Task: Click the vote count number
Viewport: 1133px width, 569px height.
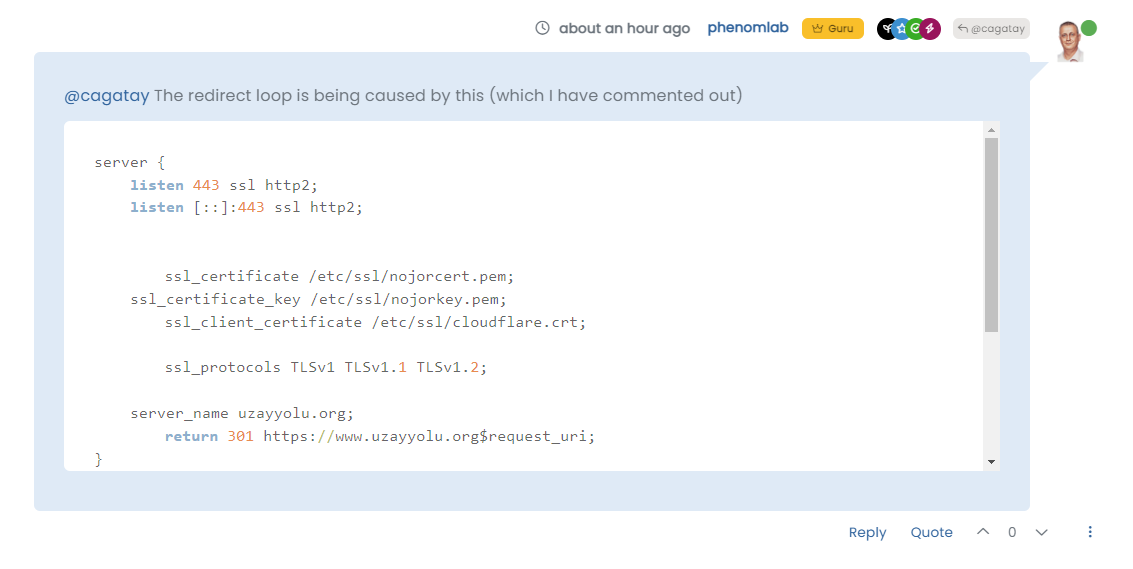Action: click(1012, 532)
